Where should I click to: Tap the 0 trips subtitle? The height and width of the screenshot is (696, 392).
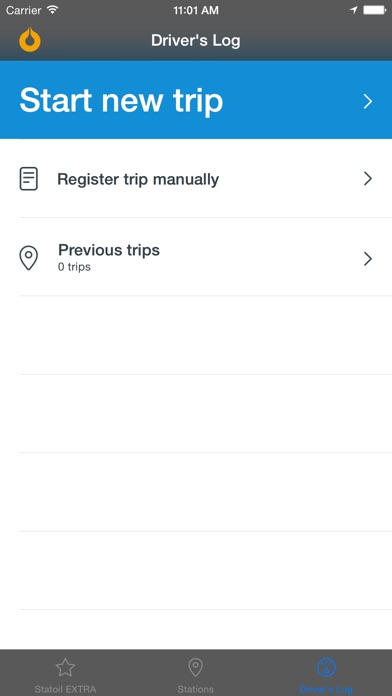coord(74,267)
